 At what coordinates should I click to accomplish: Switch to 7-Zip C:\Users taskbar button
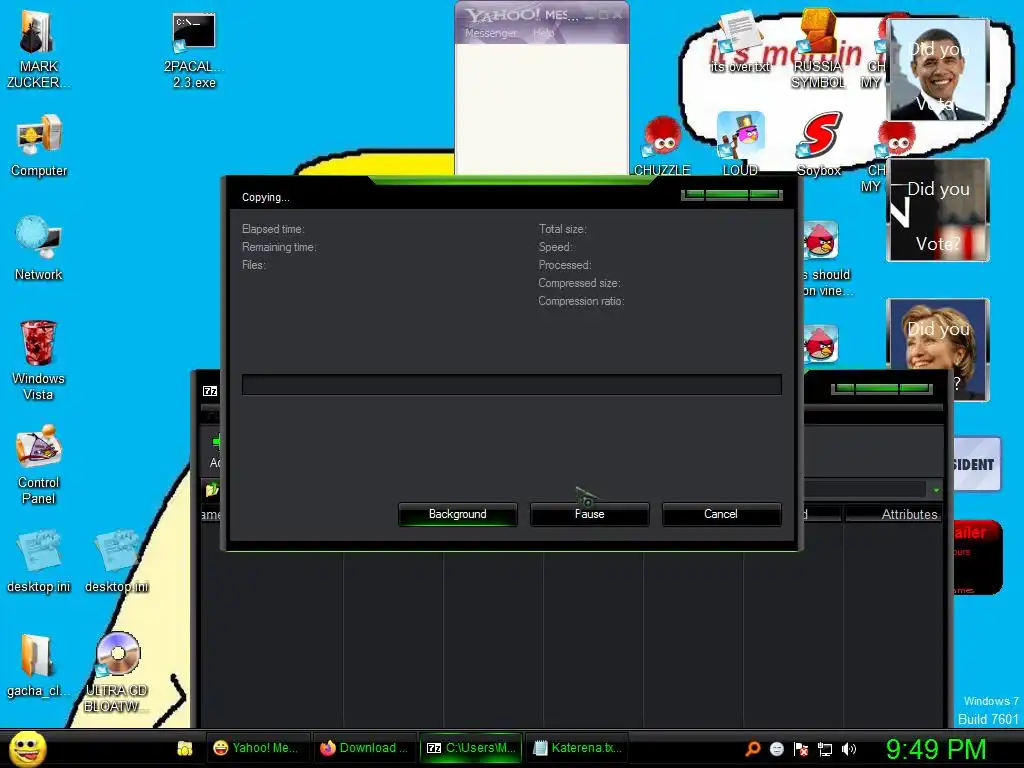[470, 748]
